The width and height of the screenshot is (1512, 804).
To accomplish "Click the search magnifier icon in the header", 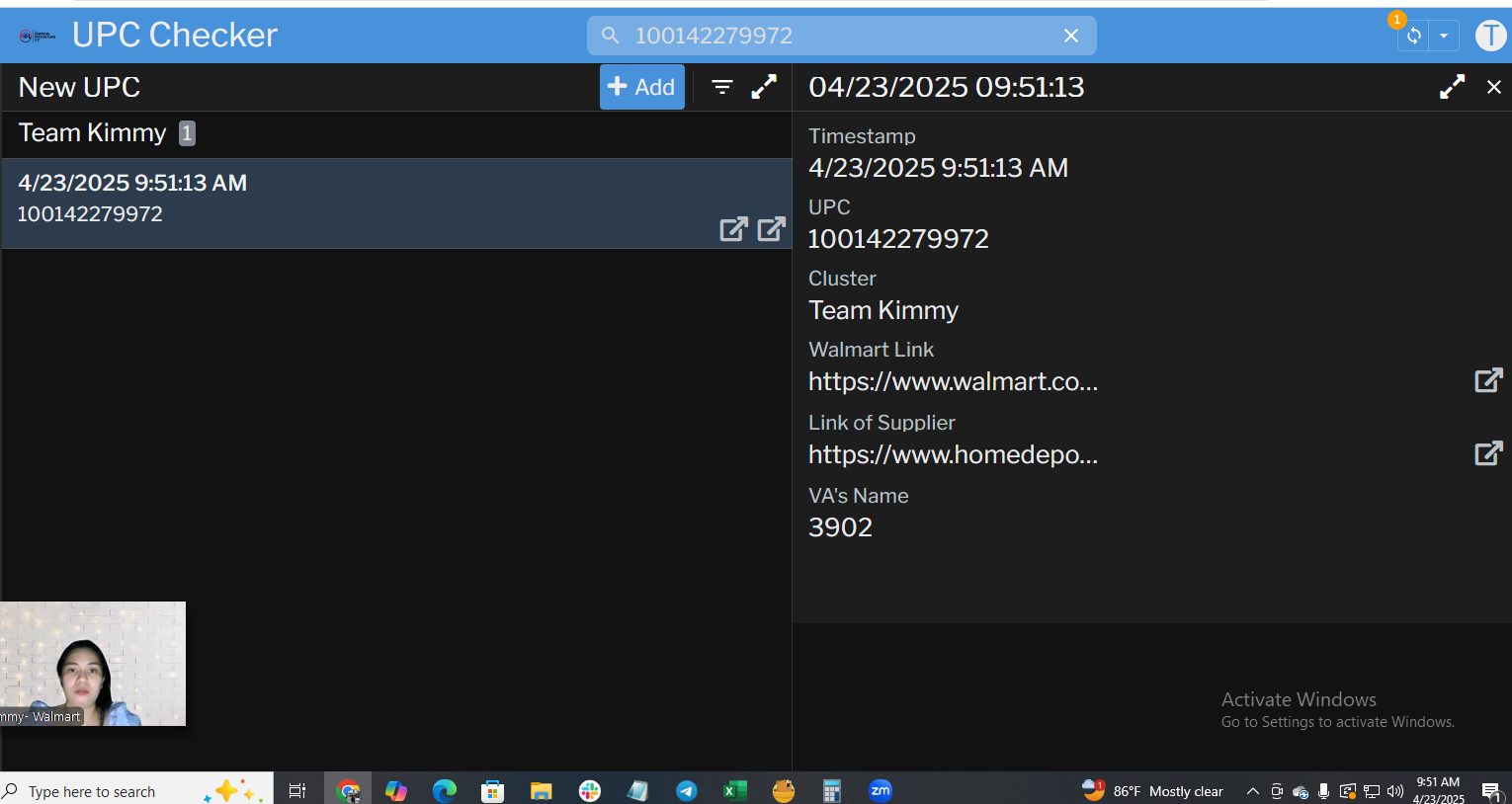I will [611, 36].
